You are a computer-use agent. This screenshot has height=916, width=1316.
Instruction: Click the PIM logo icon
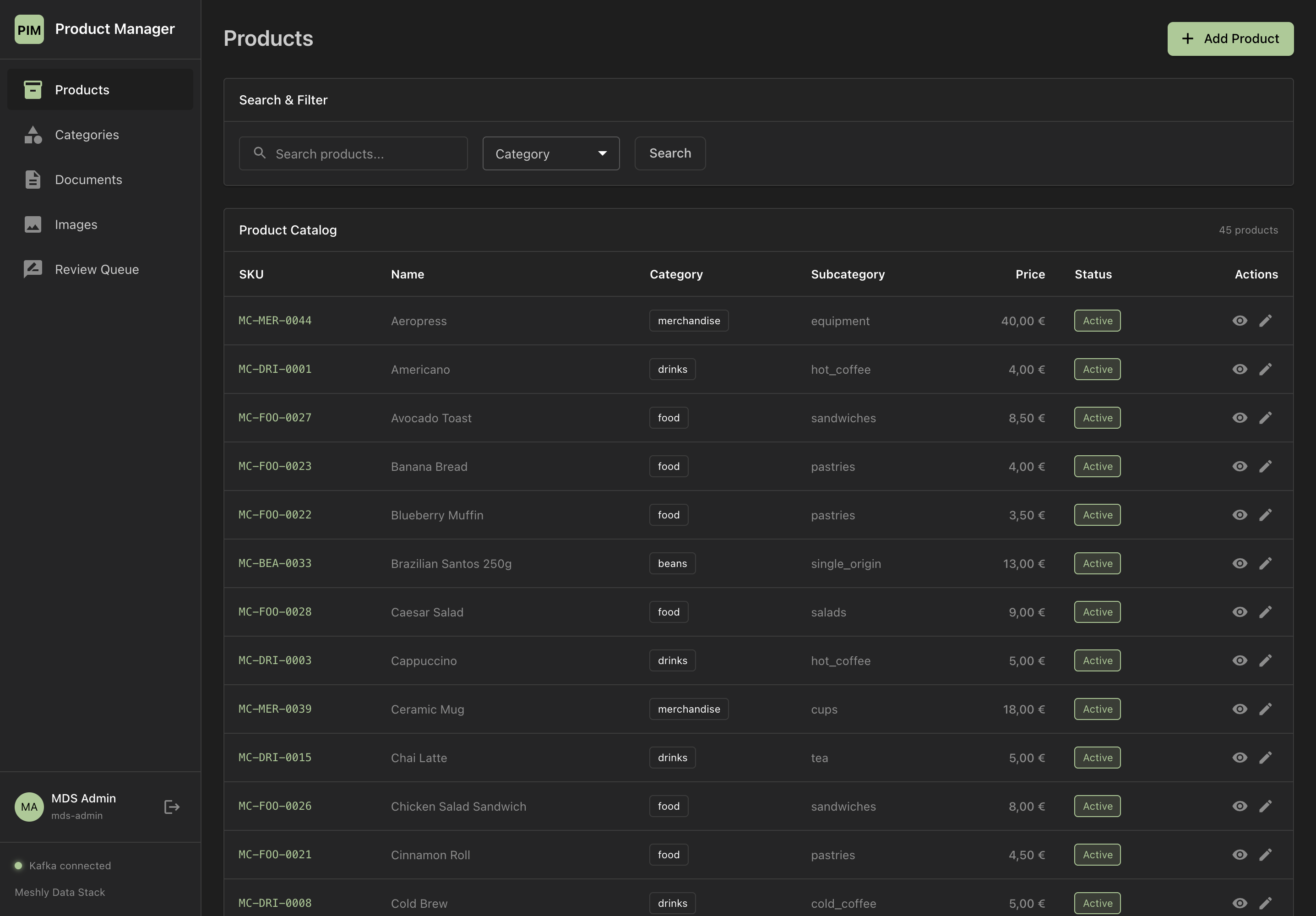click(x=29, y=29)
